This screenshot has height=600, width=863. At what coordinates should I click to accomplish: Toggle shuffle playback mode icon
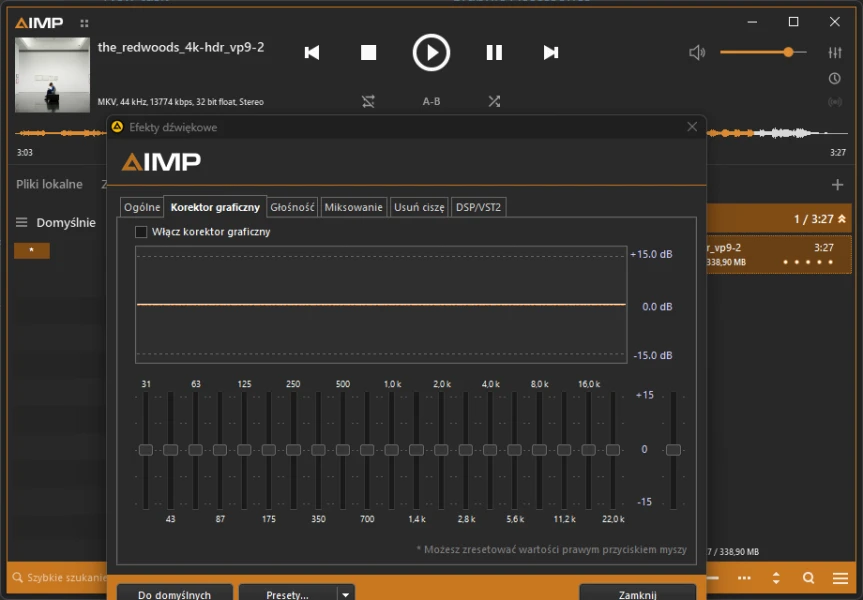494,101
